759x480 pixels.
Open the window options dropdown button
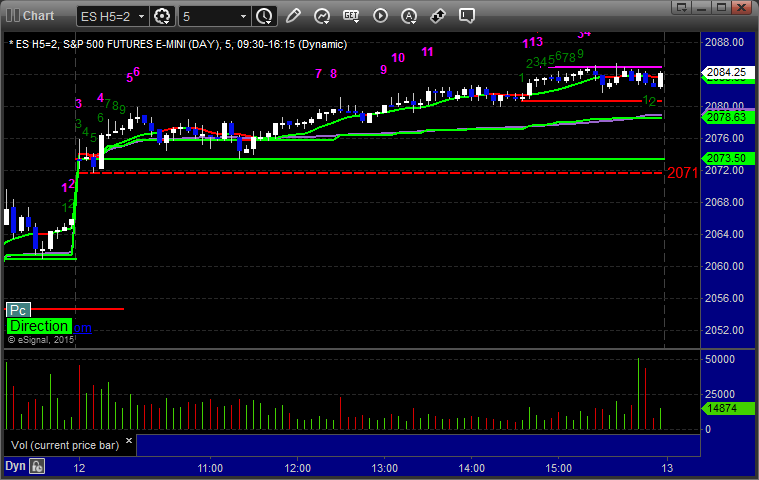(683, 7)
